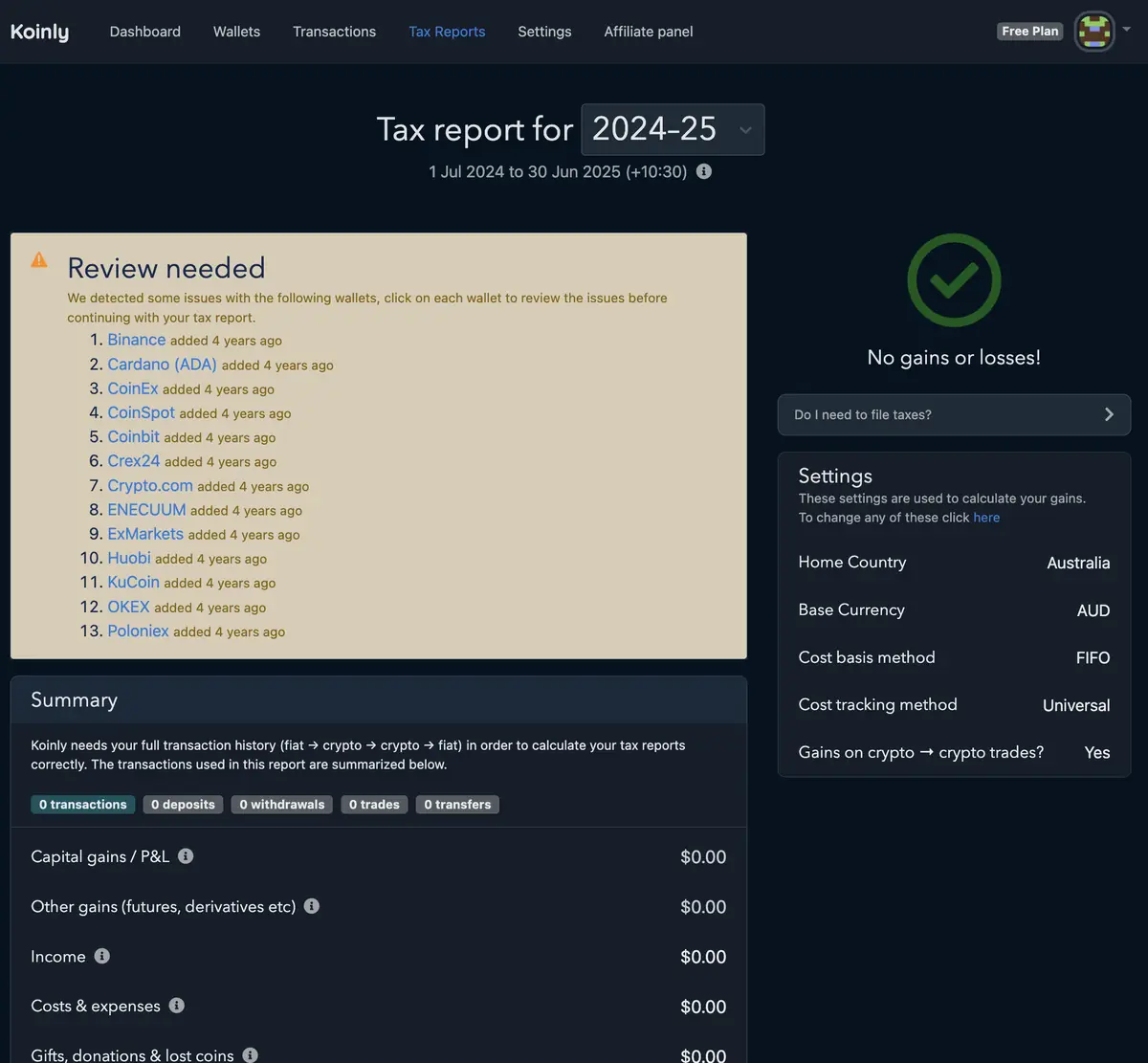Expand the account menu arrow beside avatar

(x=1127, y=30)
